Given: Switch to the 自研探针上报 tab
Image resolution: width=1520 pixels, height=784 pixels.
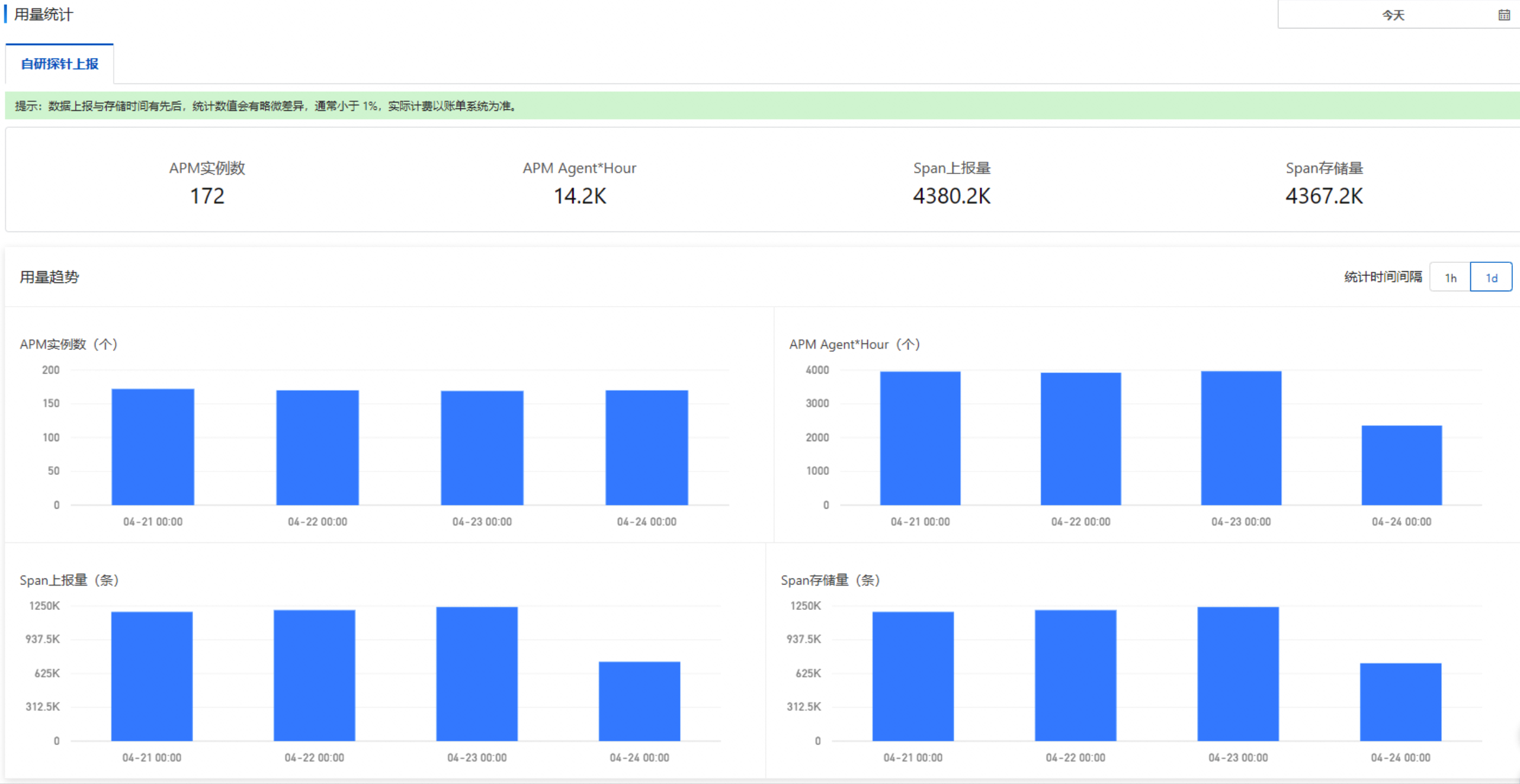Looking at the screenshot, I should pos(59,64).
